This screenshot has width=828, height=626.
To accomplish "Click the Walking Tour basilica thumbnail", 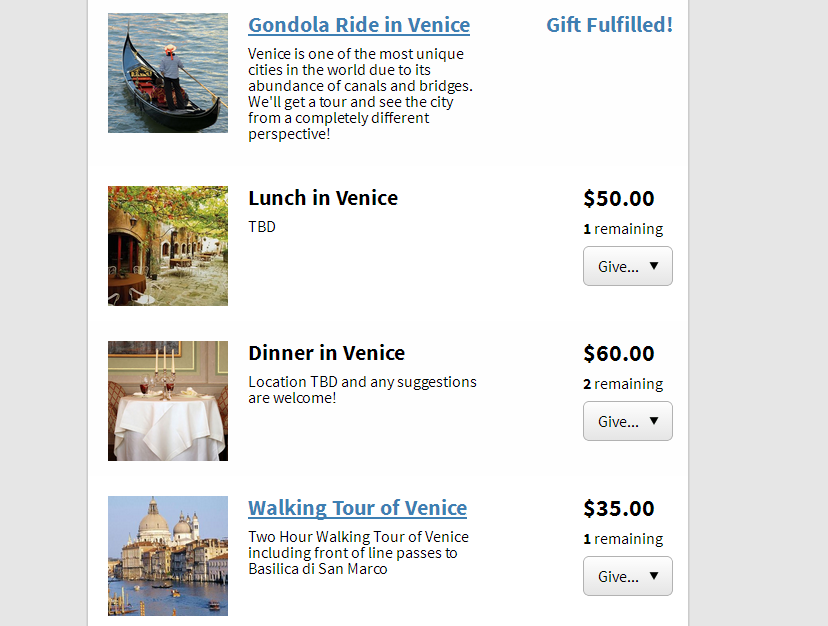I will pos(168,556).
